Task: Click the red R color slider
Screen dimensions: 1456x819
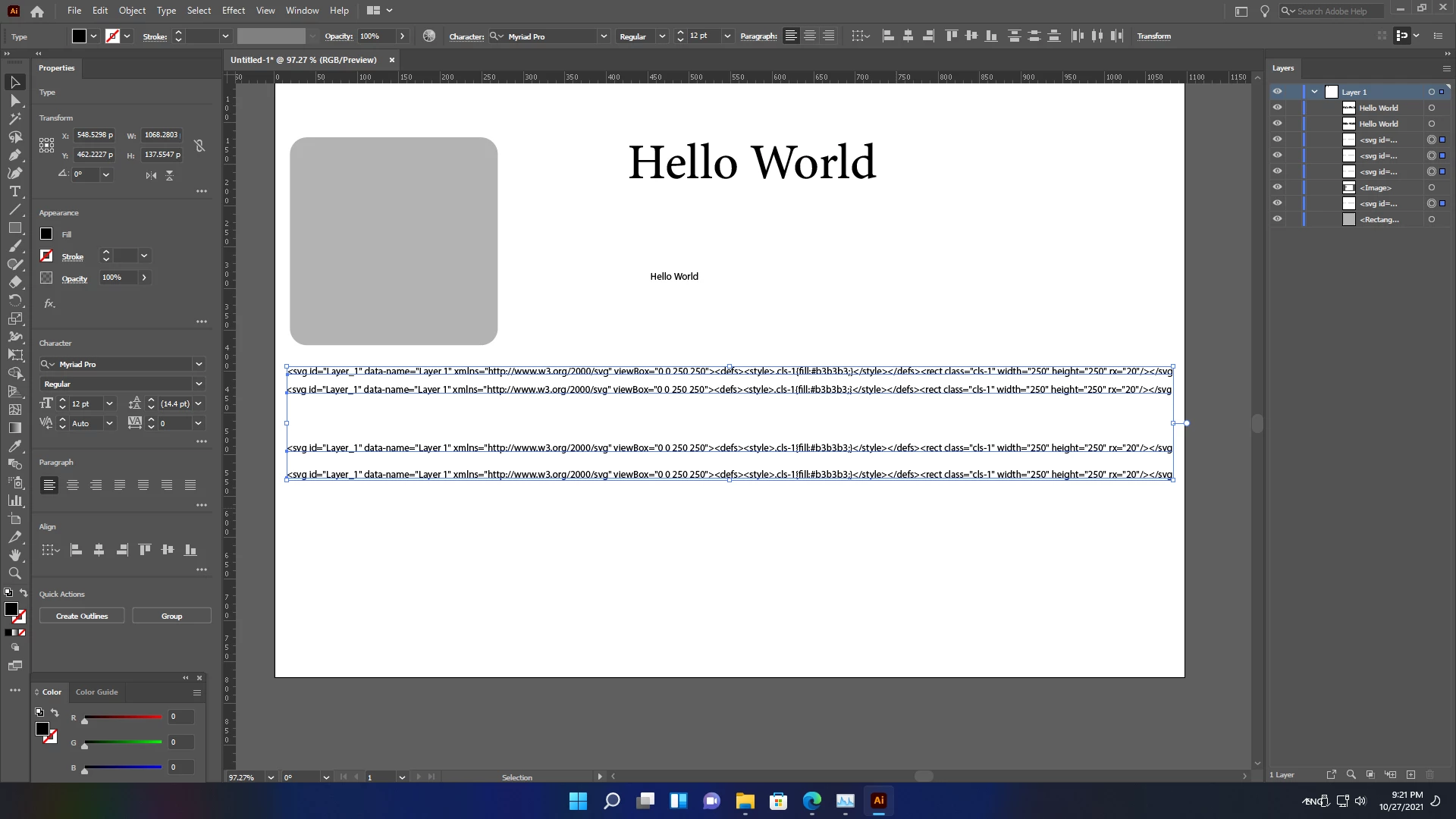Action: pos(122,717)
